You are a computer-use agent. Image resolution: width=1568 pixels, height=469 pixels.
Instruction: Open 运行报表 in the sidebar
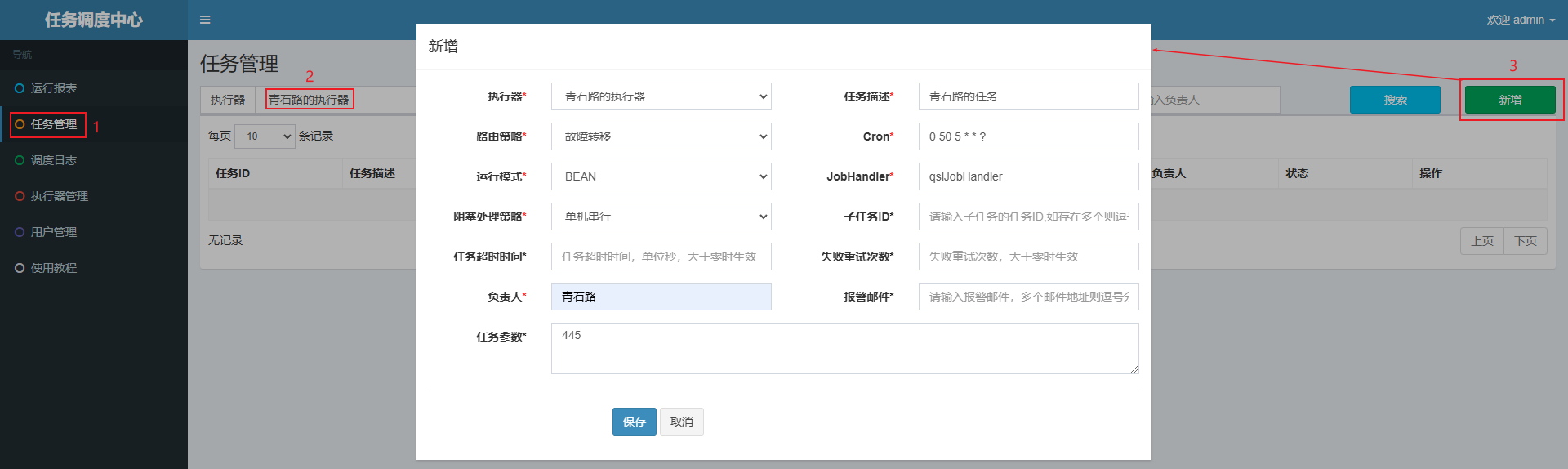click(54, 88)
